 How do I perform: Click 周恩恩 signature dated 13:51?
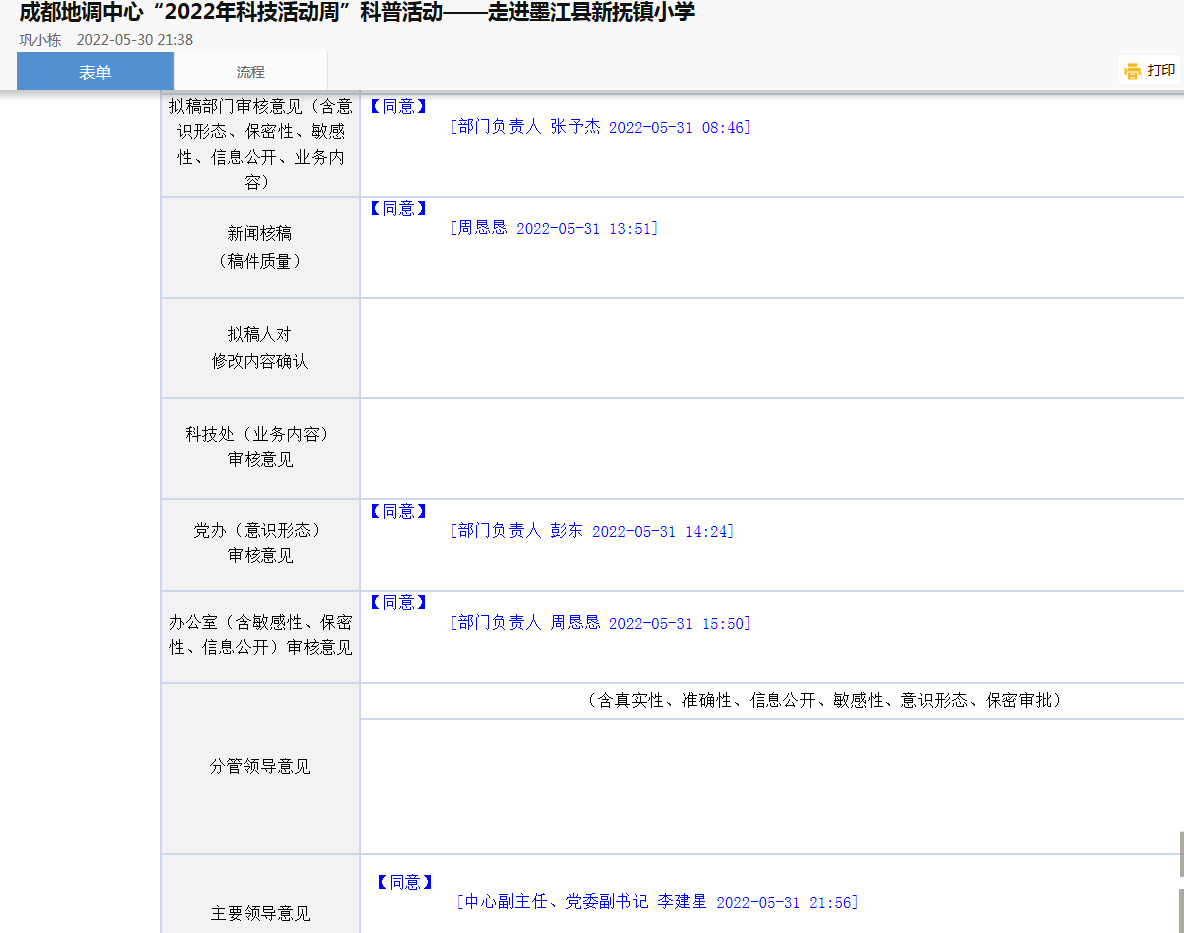554,228
